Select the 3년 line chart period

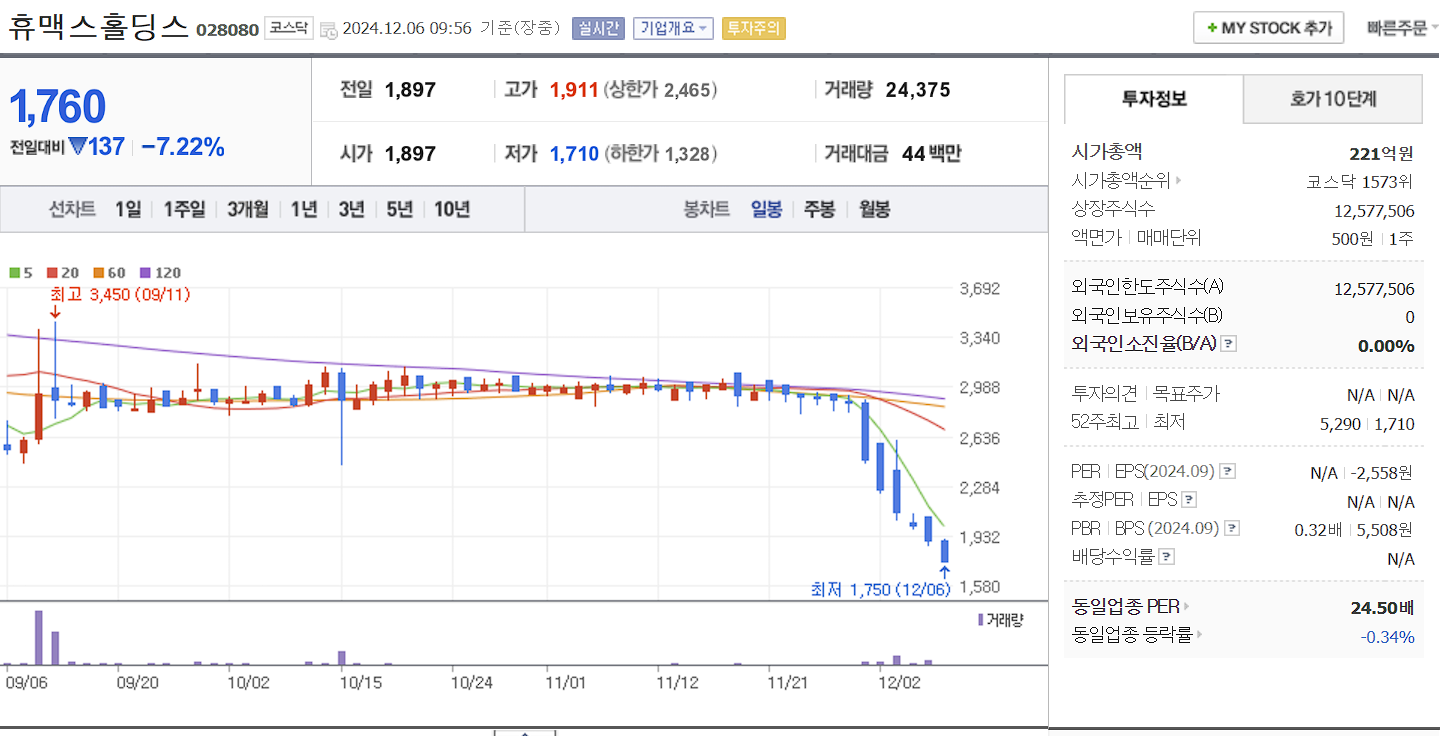[x=351, y=209]
